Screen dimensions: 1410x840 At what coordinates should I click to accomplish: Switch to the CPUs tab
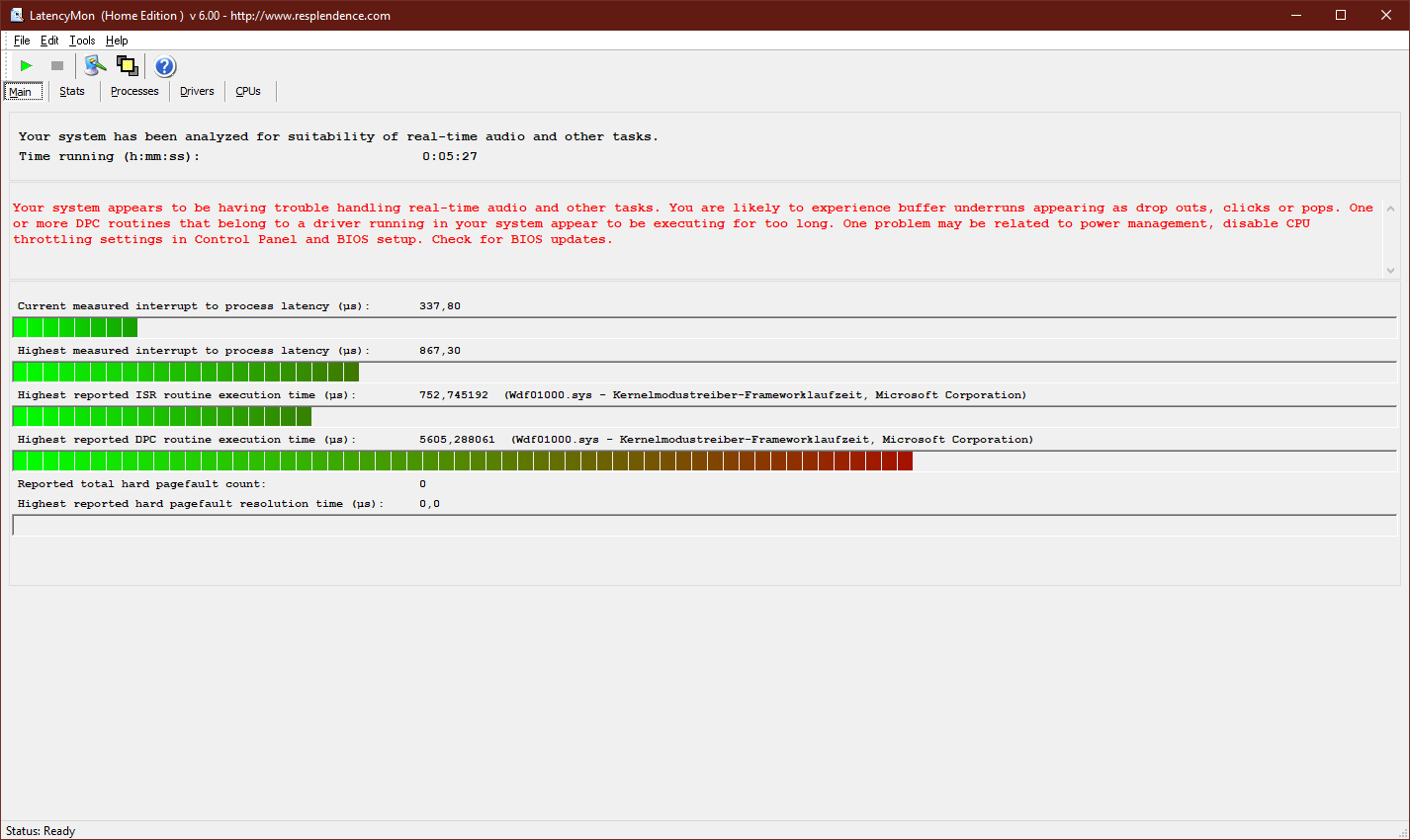click(248, 91)
